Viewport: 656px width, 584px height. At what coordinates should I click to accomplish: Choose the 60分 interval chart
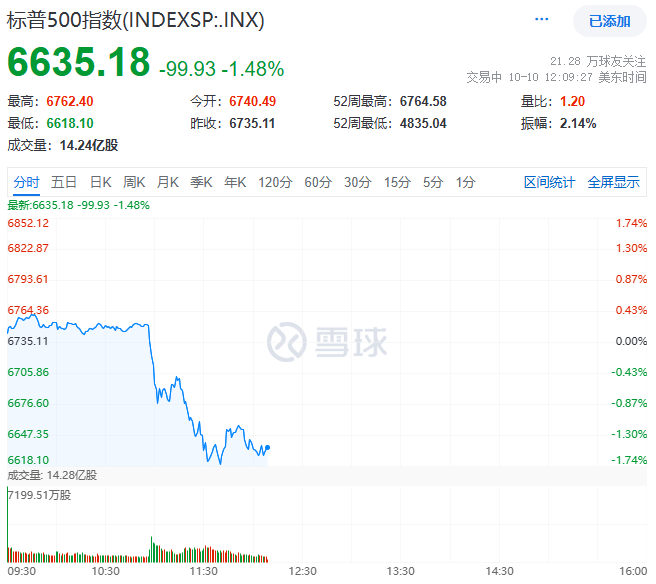[x=318, y=182]
